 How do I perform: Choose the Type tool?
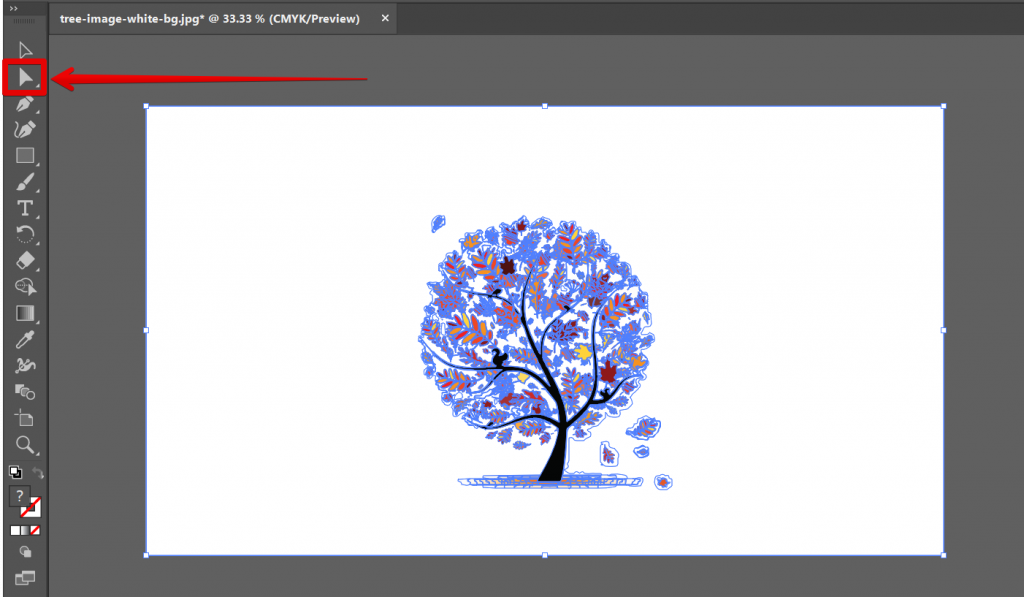25,207
